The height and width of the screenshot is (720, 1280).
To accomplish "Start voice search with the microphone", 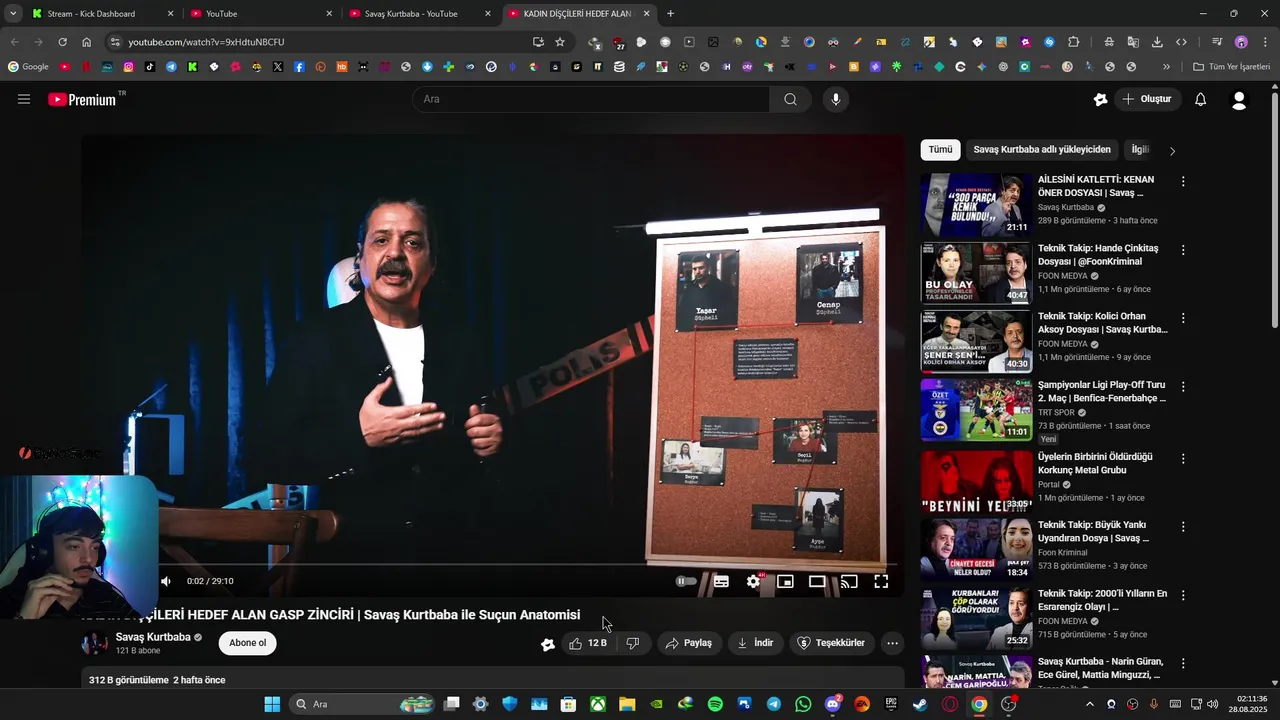I will (x=836, y=99).
